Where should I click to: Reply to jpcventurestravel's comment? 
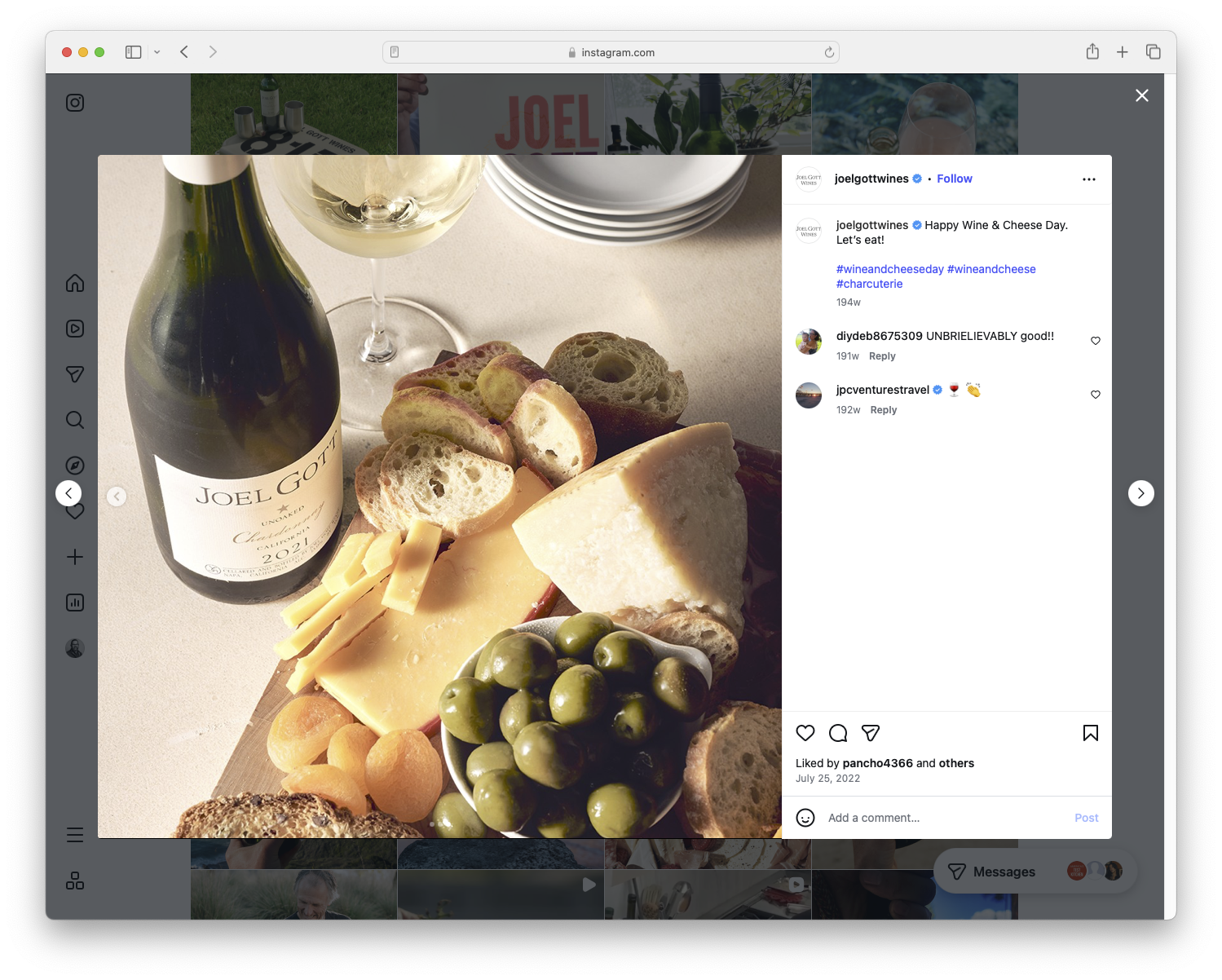tap(884, 410)
